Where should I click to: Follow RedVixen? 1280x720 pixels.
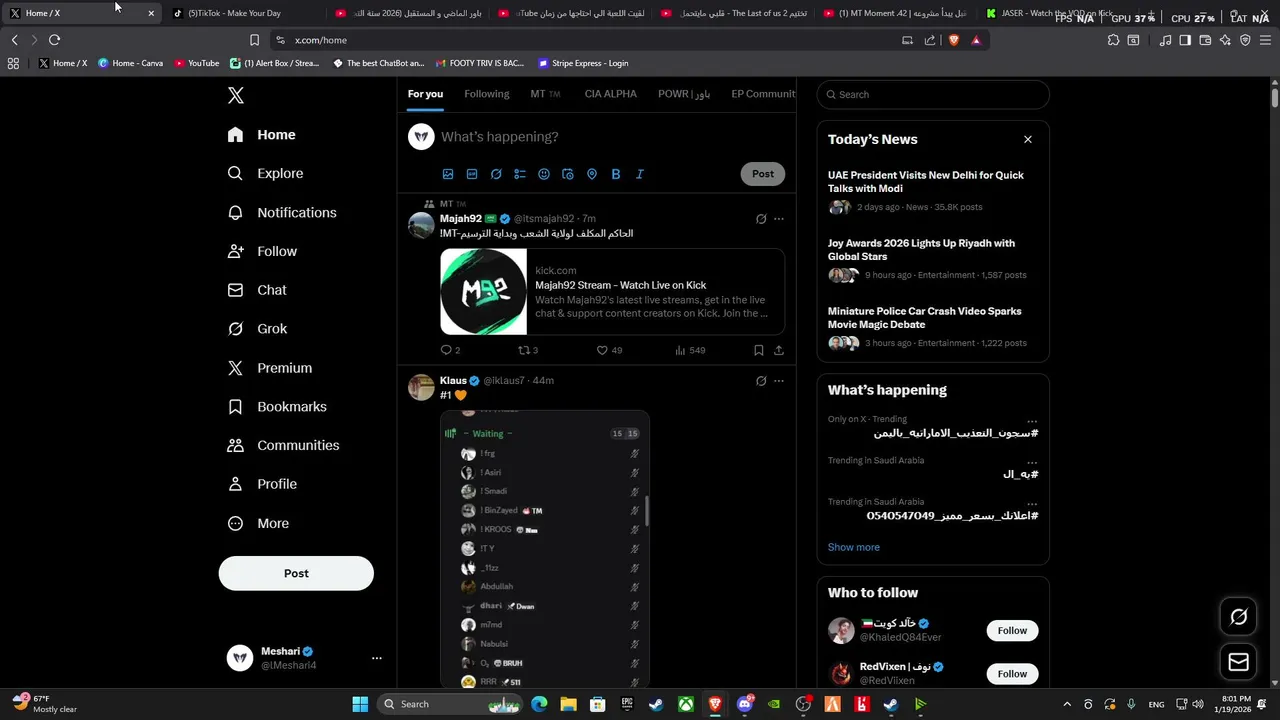pos(1012,674)
